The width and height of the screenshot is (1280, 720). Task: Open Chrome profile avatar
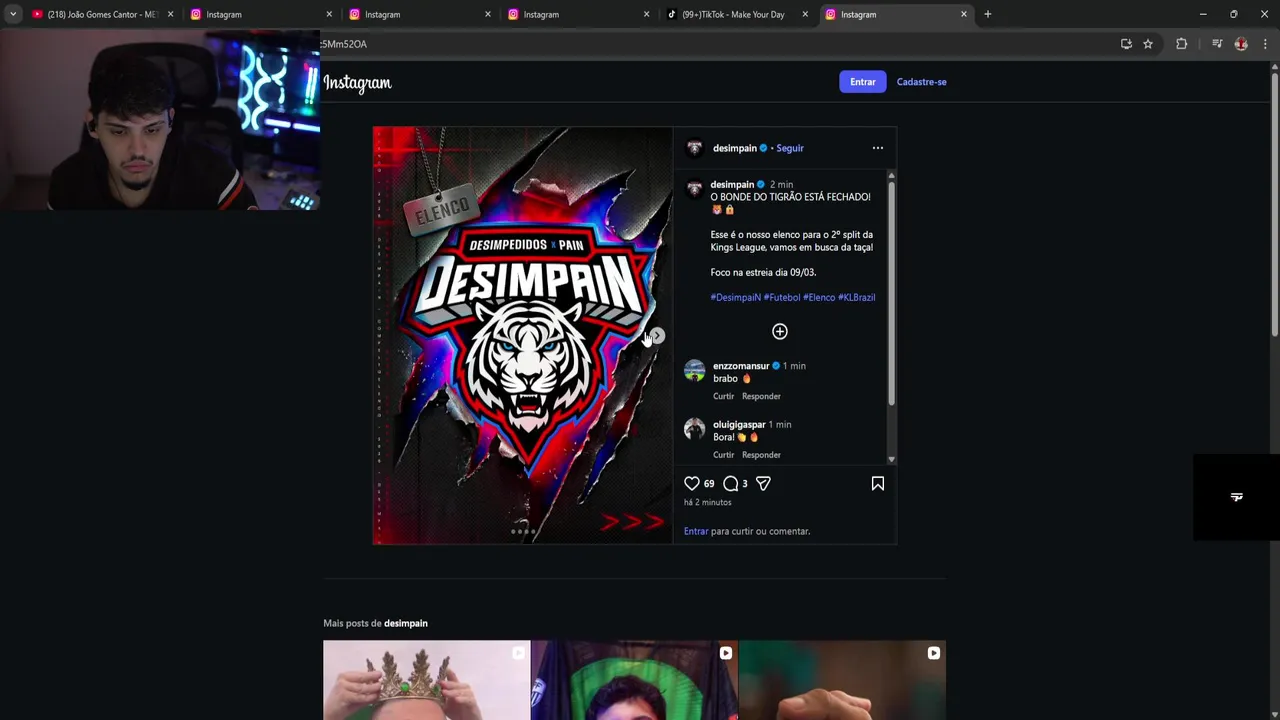coord(1241,44)
